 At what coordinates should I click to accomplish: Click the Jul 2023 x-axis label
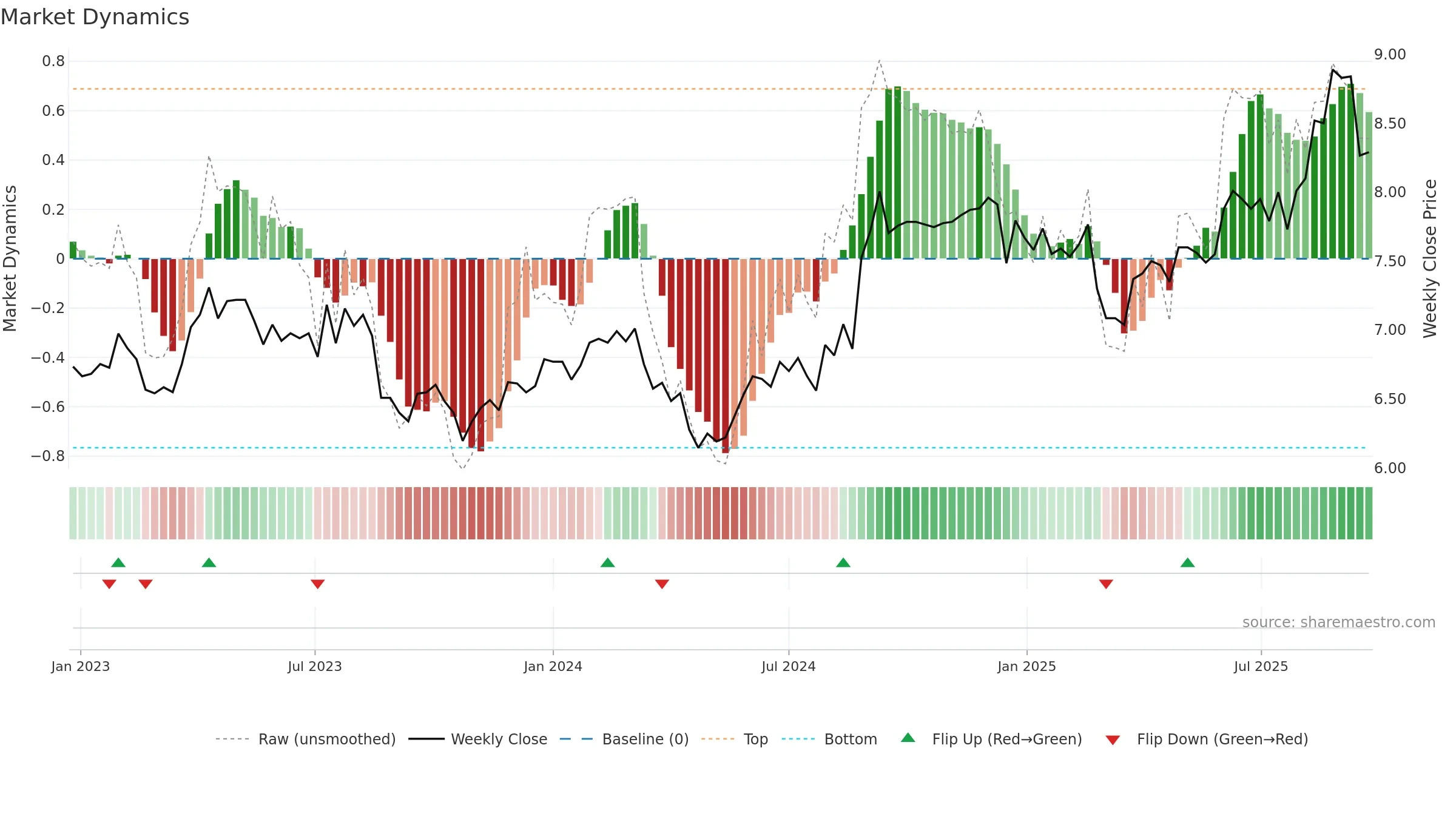pyautogui.click(x=315, y=666)
